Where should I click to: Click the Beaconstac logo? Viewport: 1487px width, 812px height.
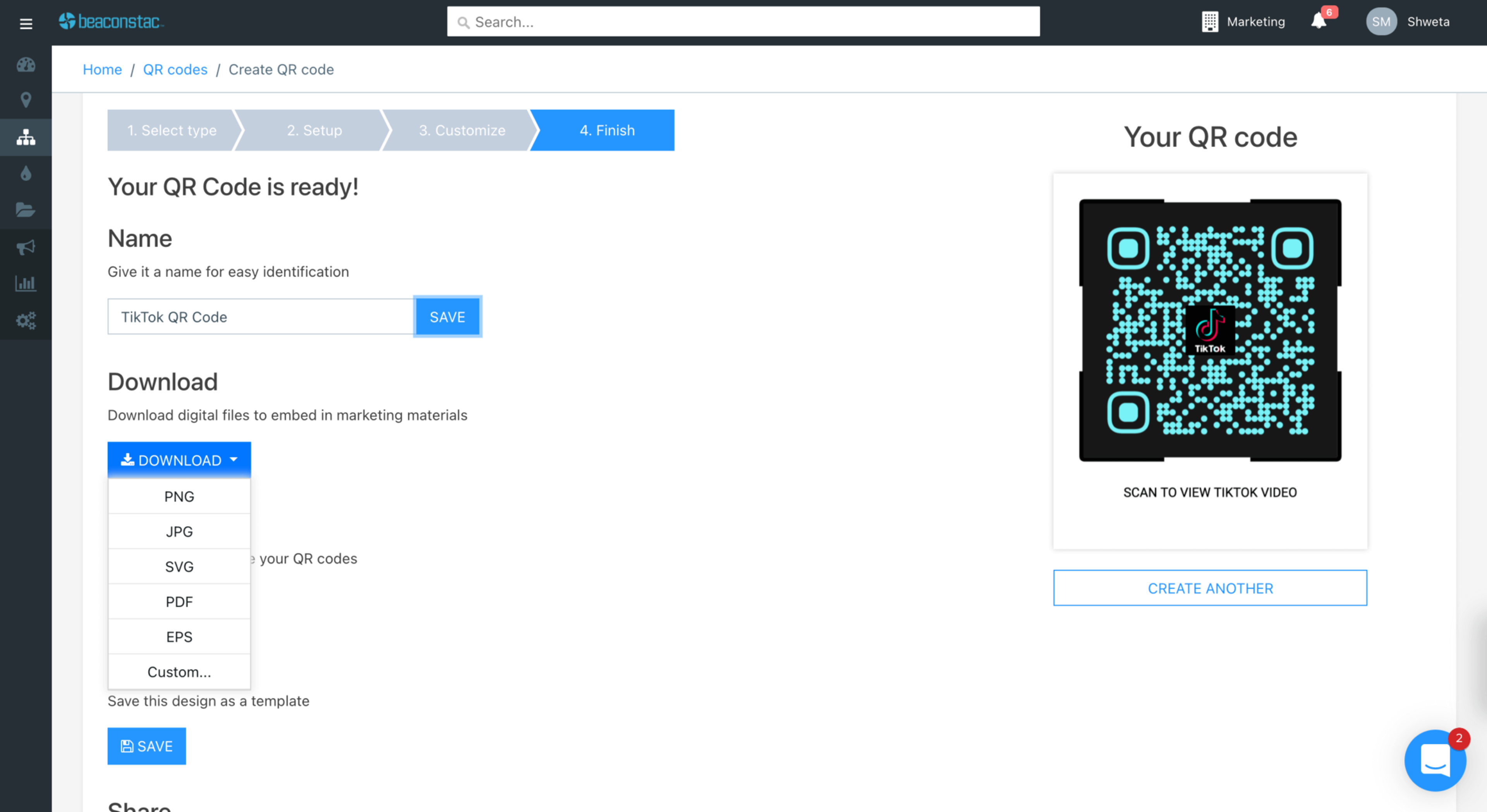tap(112, 21)
